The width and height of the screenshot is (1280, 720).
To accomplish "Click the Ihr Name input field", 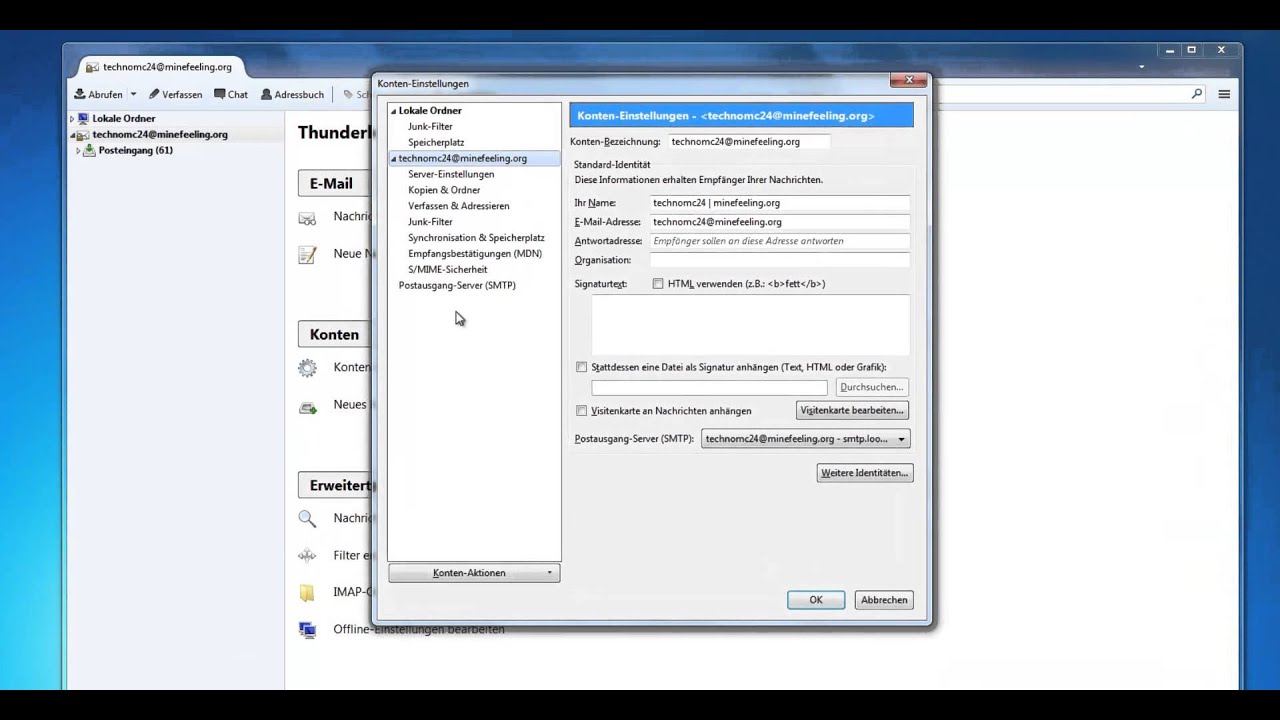I will (x=779, y=203).
